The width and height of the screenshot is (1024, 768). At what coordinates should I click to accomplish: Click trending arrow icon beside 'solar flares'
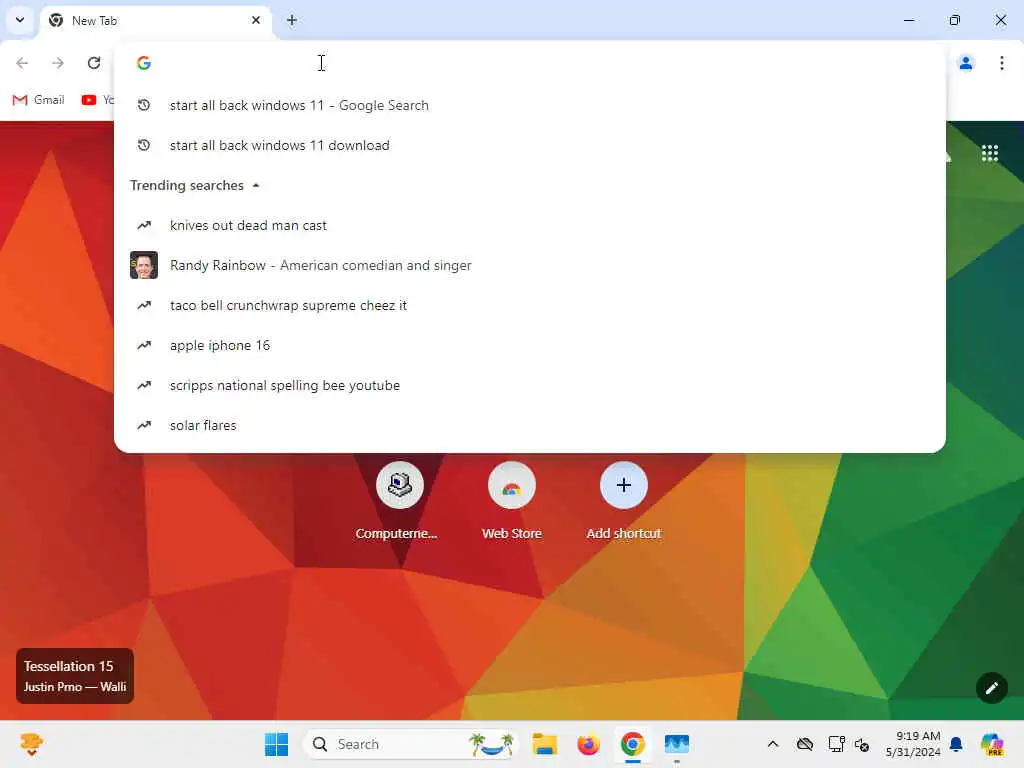tap(144, 425)
